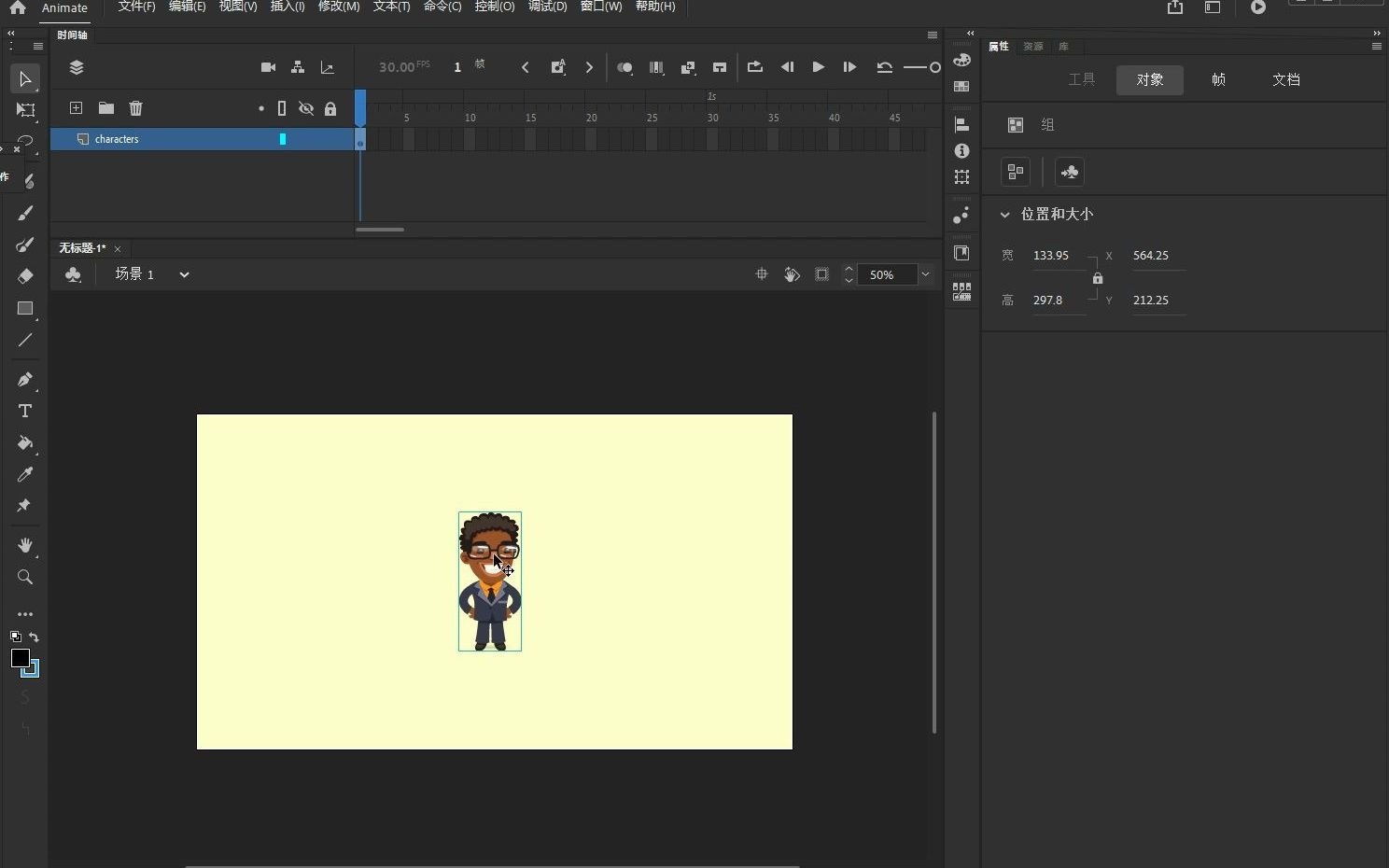
Task: Select the Rectangle tool
Action: click(24, 310)
